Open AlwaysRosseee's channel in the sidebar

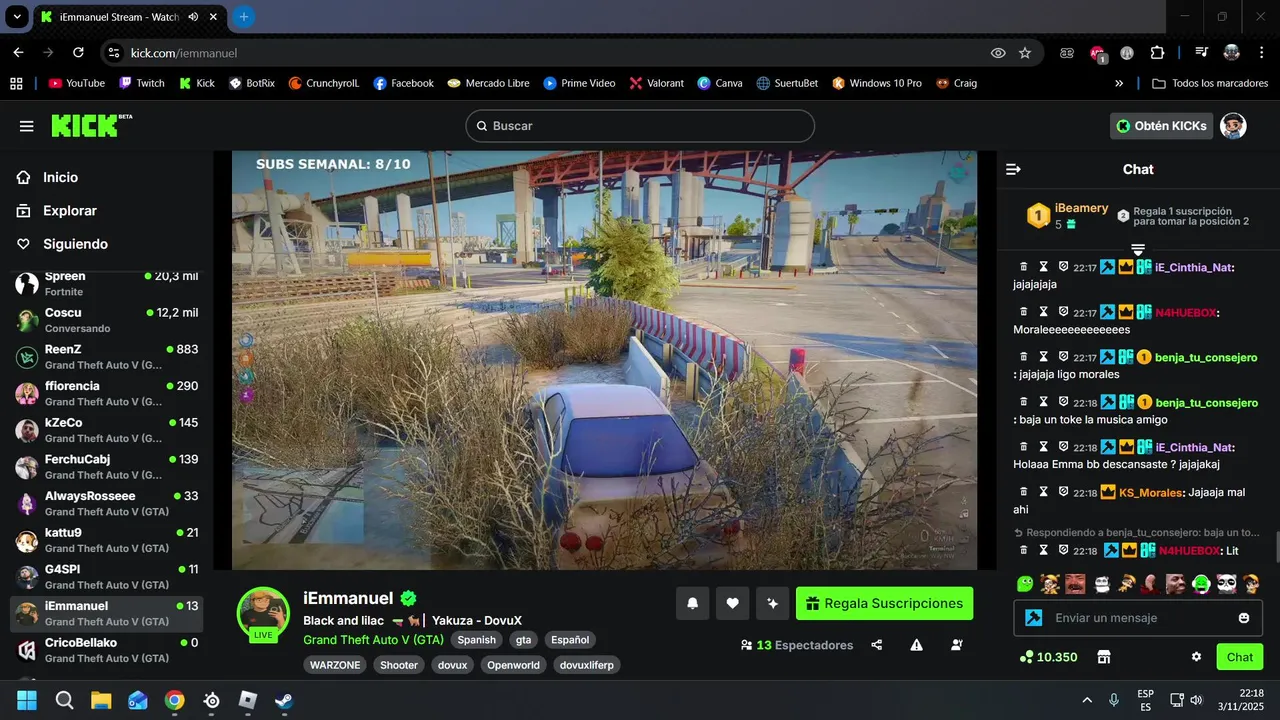coord(107,503)
